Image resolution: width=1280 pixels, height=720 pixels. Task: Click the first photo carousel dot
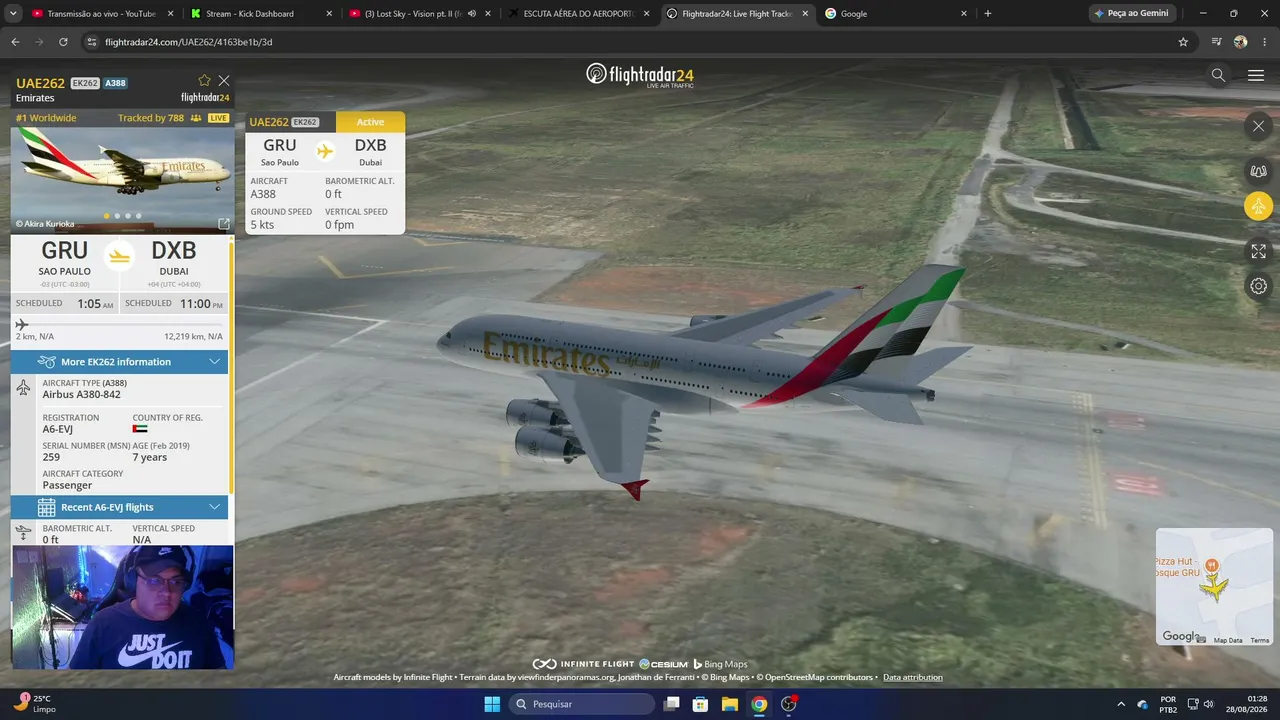click(107, 216)
